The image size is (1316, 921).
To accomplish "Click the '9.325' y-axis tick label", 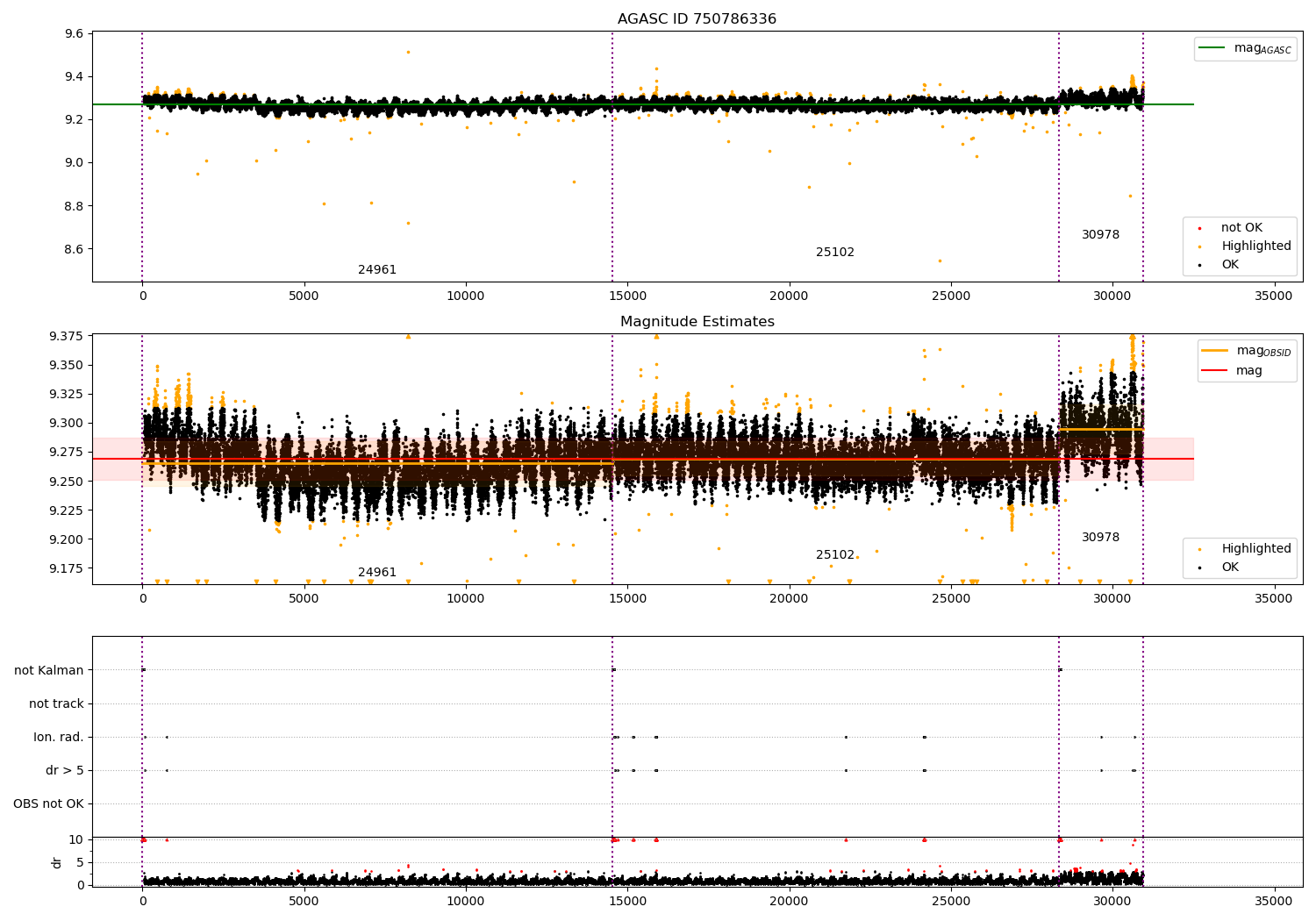I will pos(66,395).
